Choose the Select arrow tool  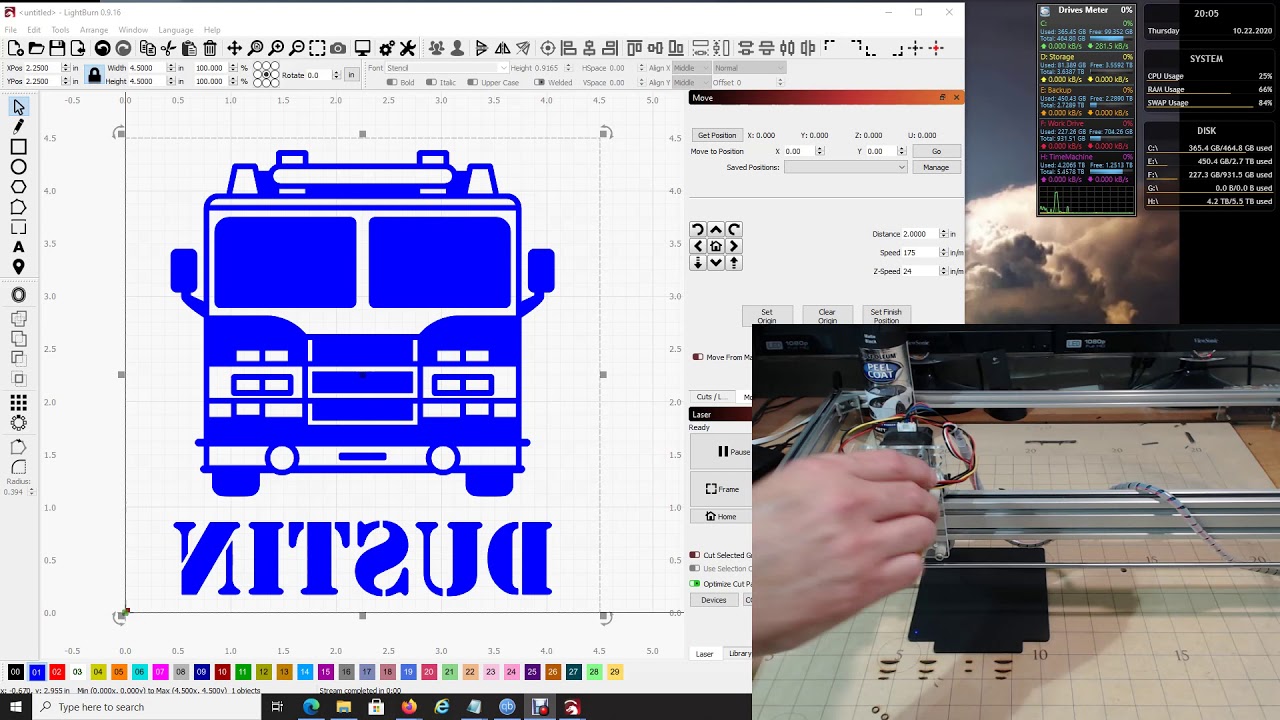(x=18, y=107)
